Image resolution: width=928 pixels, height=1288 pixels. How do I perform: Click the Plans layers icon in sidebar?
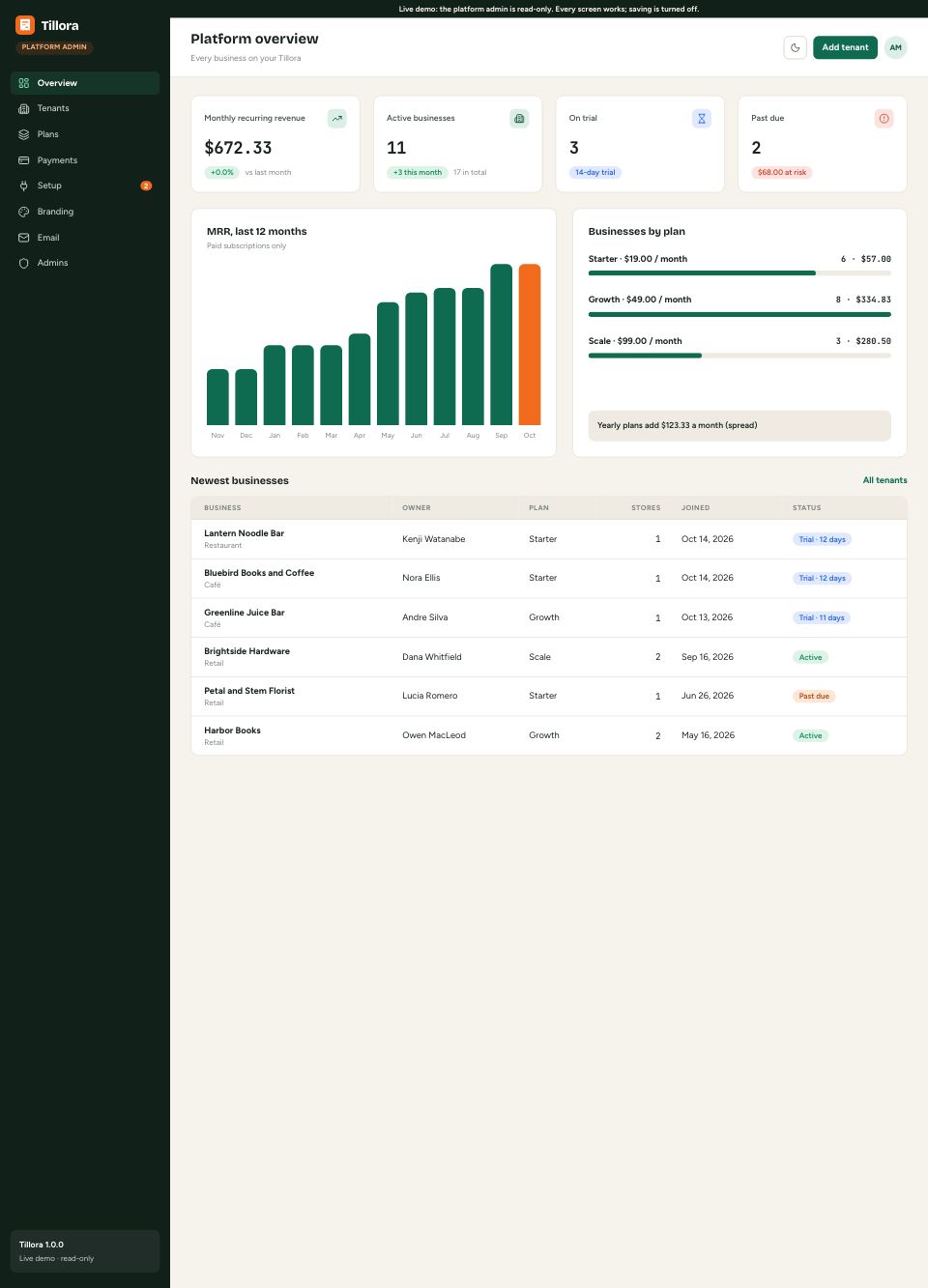point(24,134)
